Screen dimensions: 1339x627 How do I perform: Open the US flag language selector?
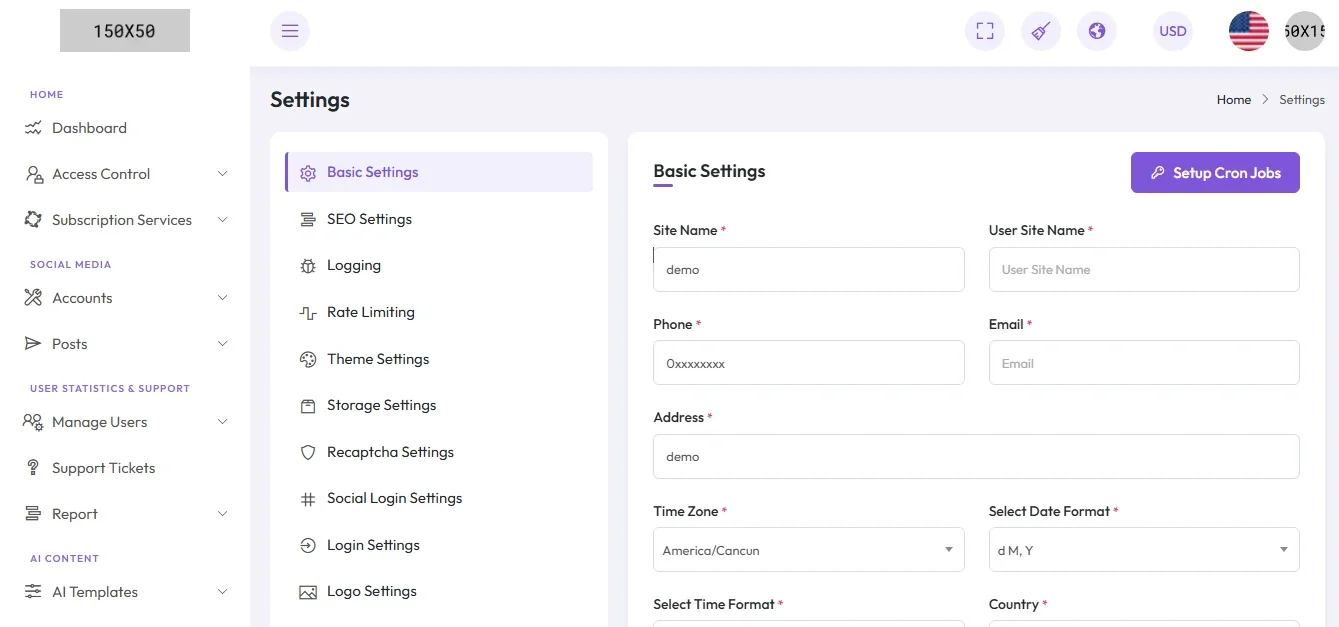(x=1249, y=31)
